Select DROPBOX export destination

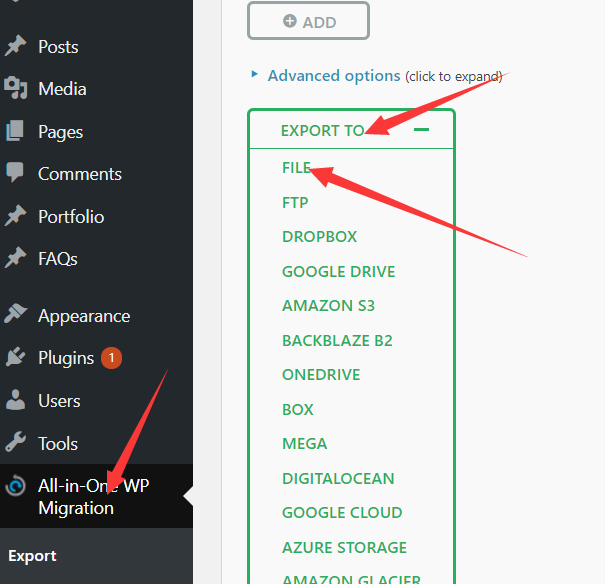coord(319,237)
